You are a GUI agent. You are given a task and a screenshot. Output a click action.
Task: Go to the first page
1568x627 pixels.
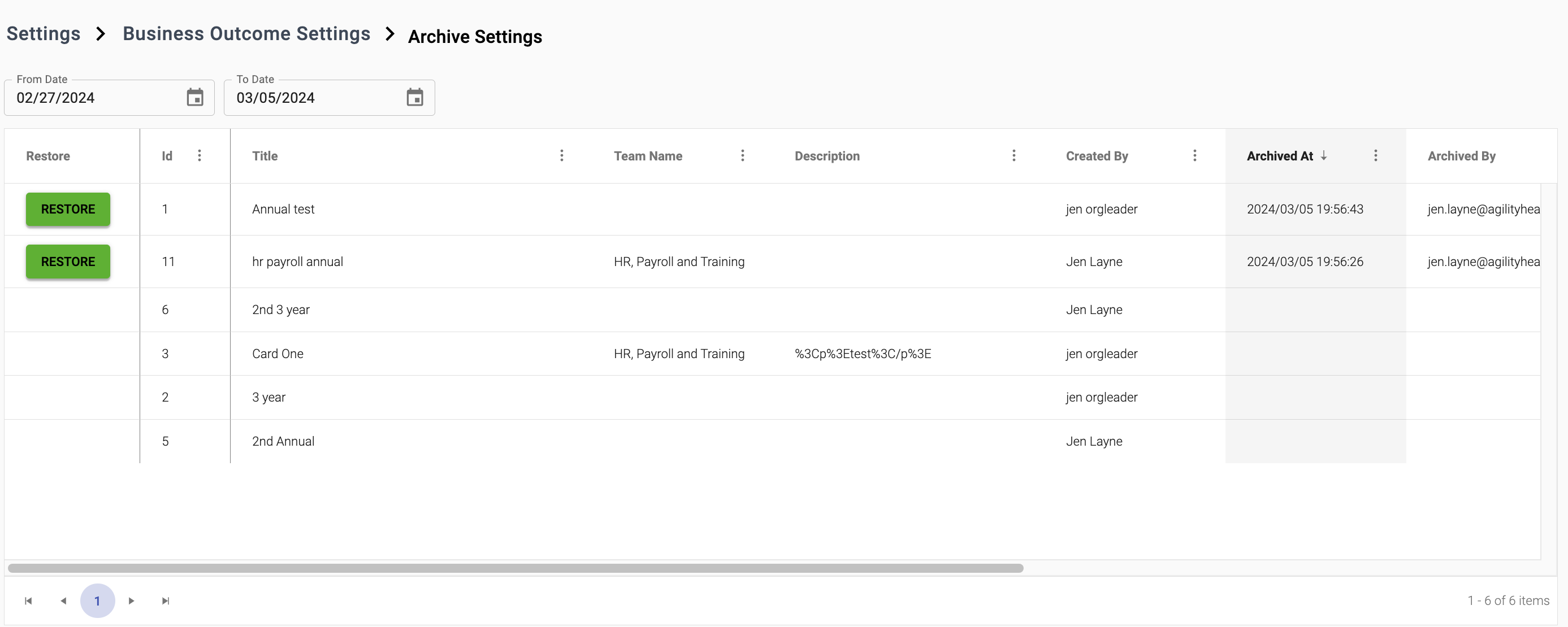(x=28, y=601)
